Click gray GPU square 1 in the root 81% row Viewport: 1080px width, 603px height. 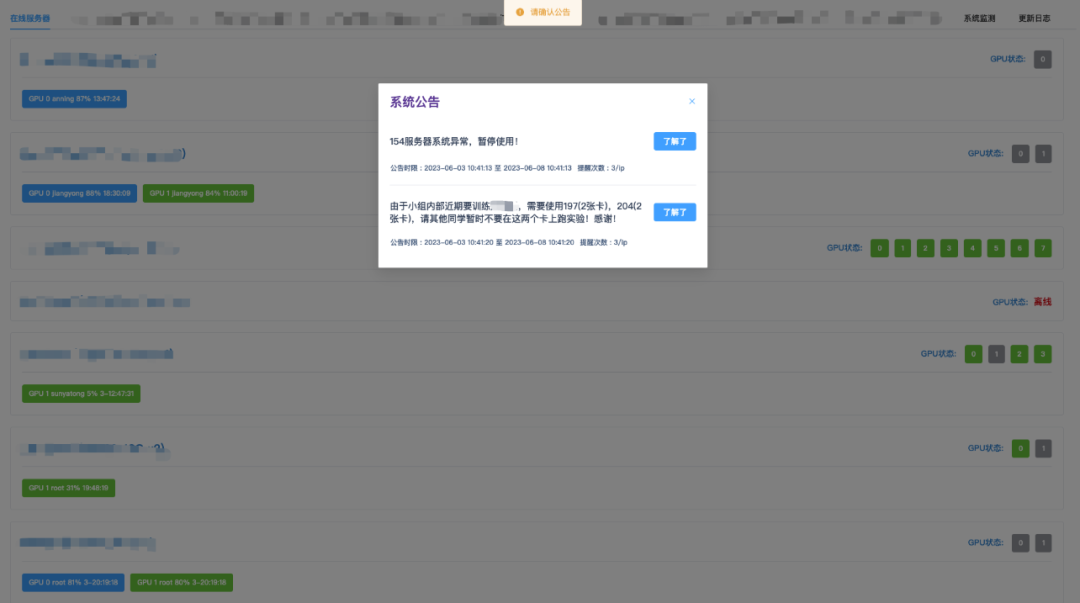coord(1043,543)
